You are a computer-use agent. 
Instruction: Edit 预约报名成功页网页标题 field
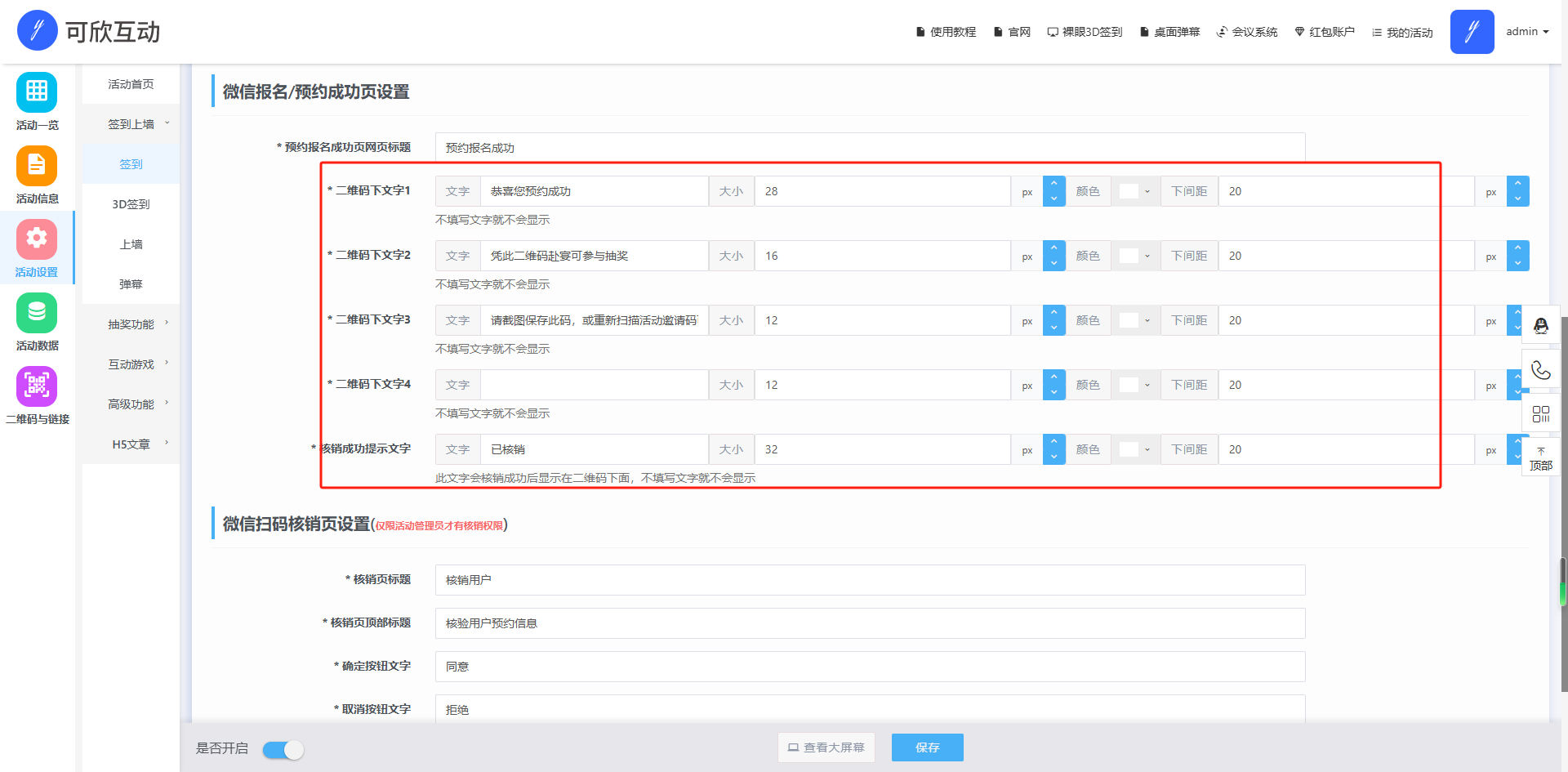870,148
